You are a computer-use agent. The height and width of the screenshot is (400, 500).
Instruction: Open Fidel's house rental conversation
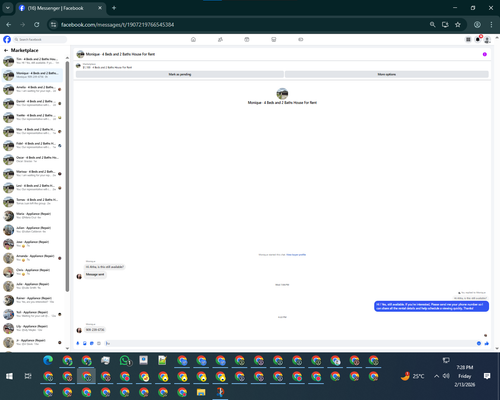[32, 145]
